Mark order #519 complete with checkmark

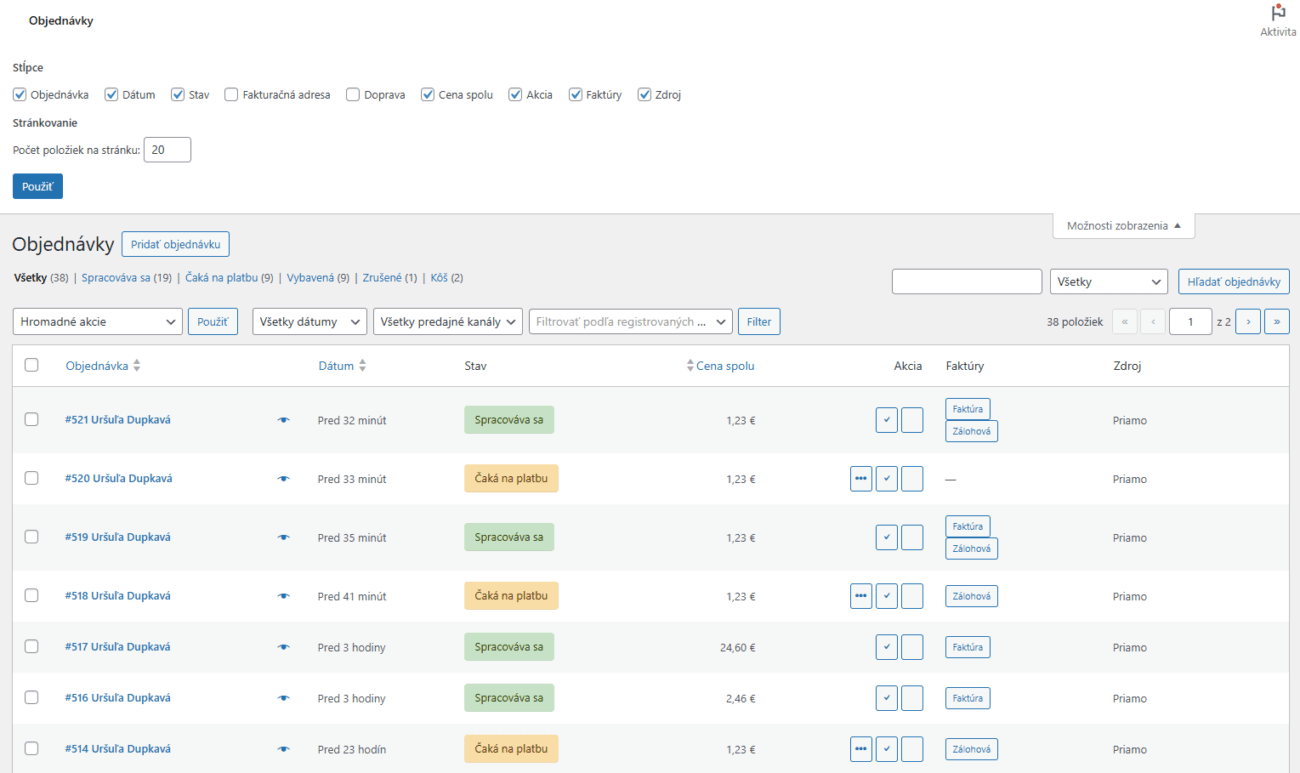[x=886, y=538]
